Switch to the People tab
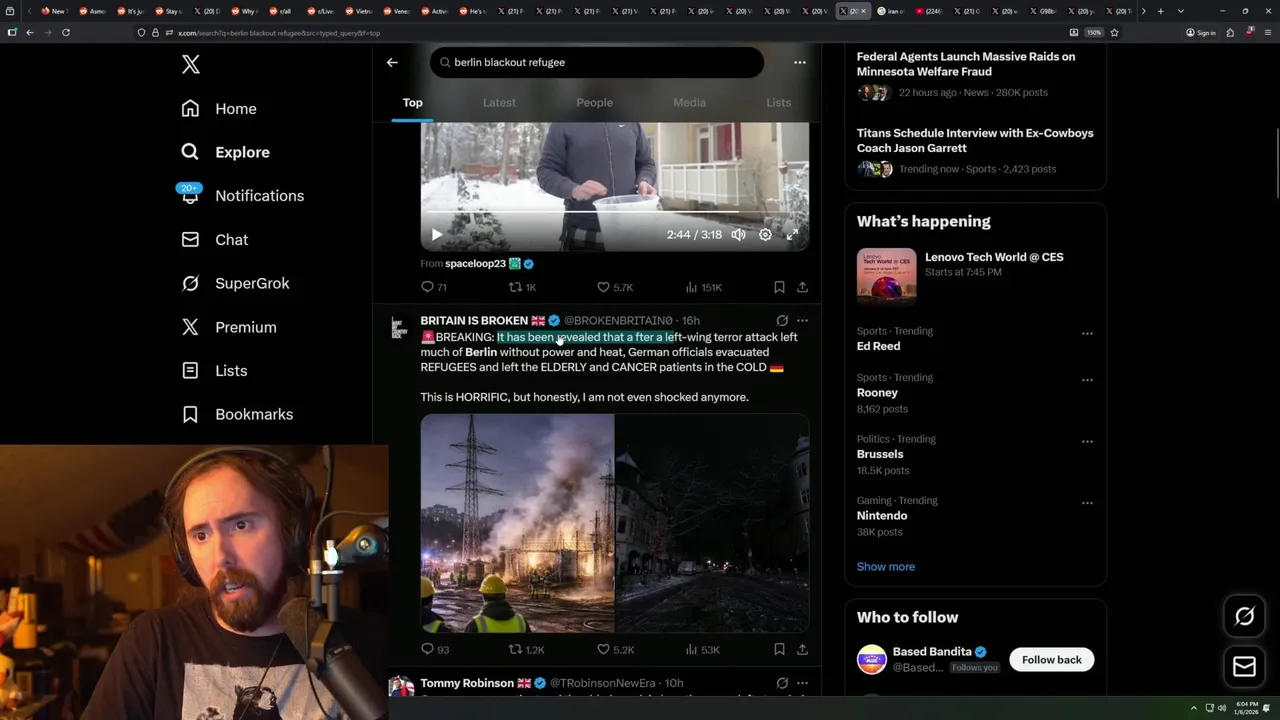 coord(594,102)
